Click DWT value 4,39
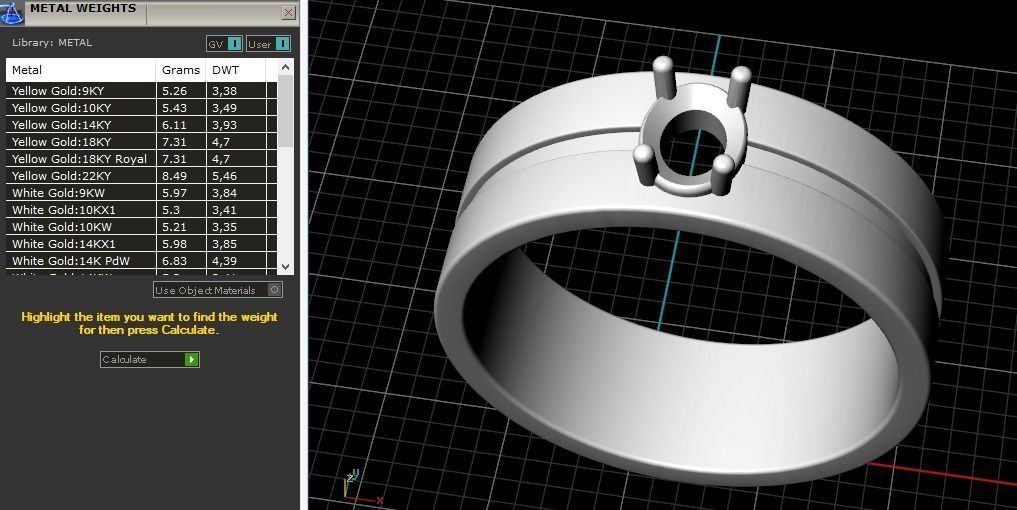Screen dimensions: 1017x510 [224, 261]
